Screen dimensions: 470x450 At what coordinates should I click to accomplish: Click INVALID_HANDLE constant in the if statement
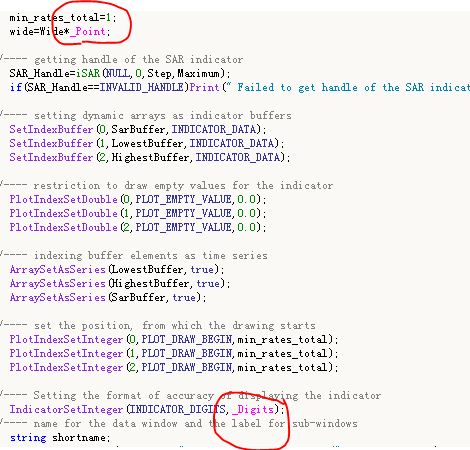(142, 87)
